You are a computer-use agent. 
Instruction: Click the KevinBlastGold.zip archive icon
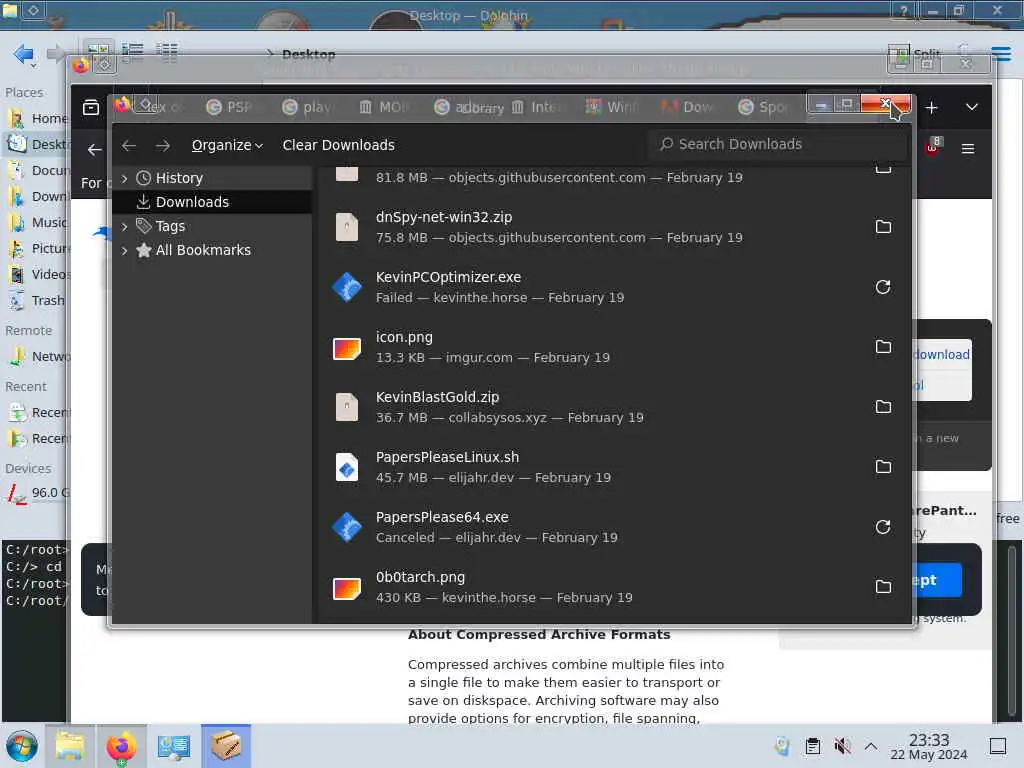coord(347,407)
